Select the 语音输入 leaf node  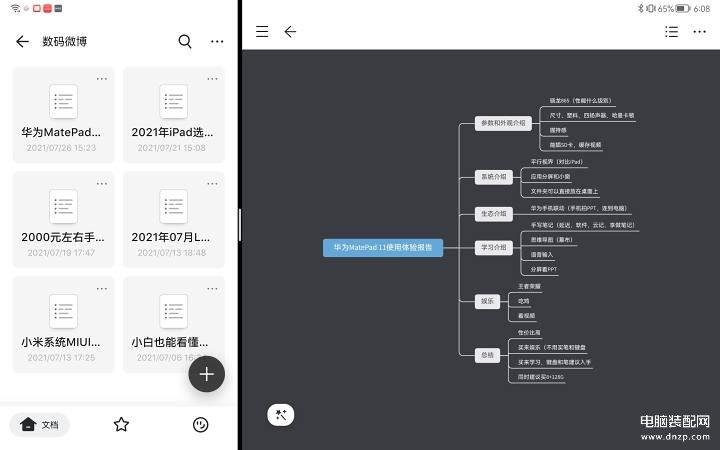coord(542,254)
